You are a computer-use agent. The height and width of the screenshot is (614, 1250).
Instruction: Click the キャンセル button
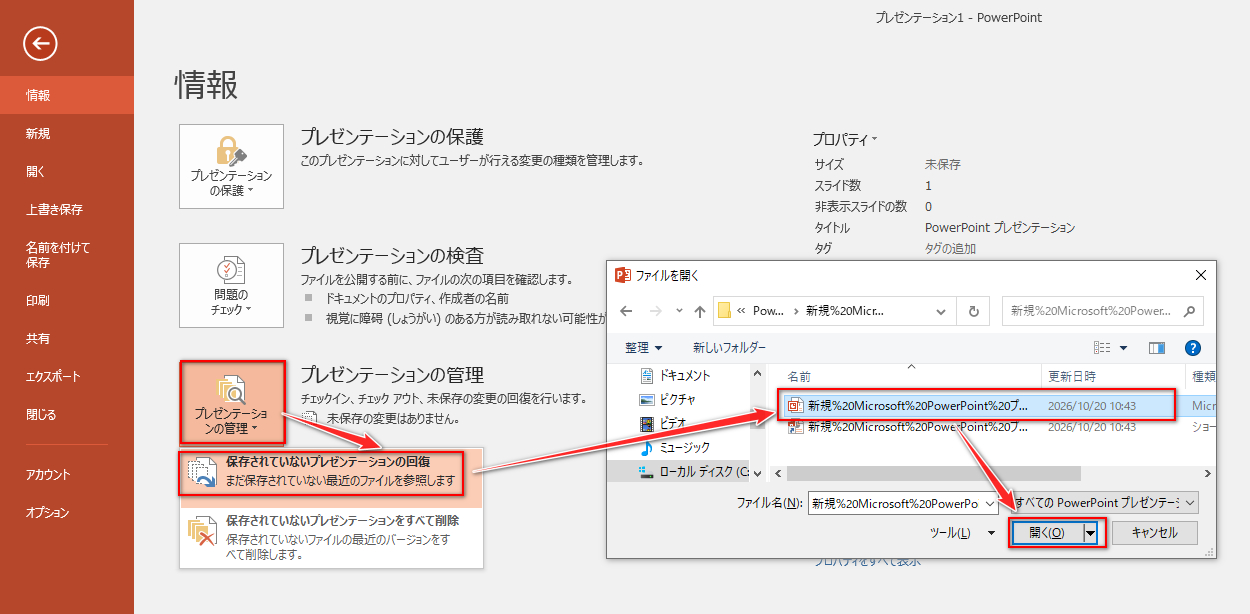tap(1155, 533)
